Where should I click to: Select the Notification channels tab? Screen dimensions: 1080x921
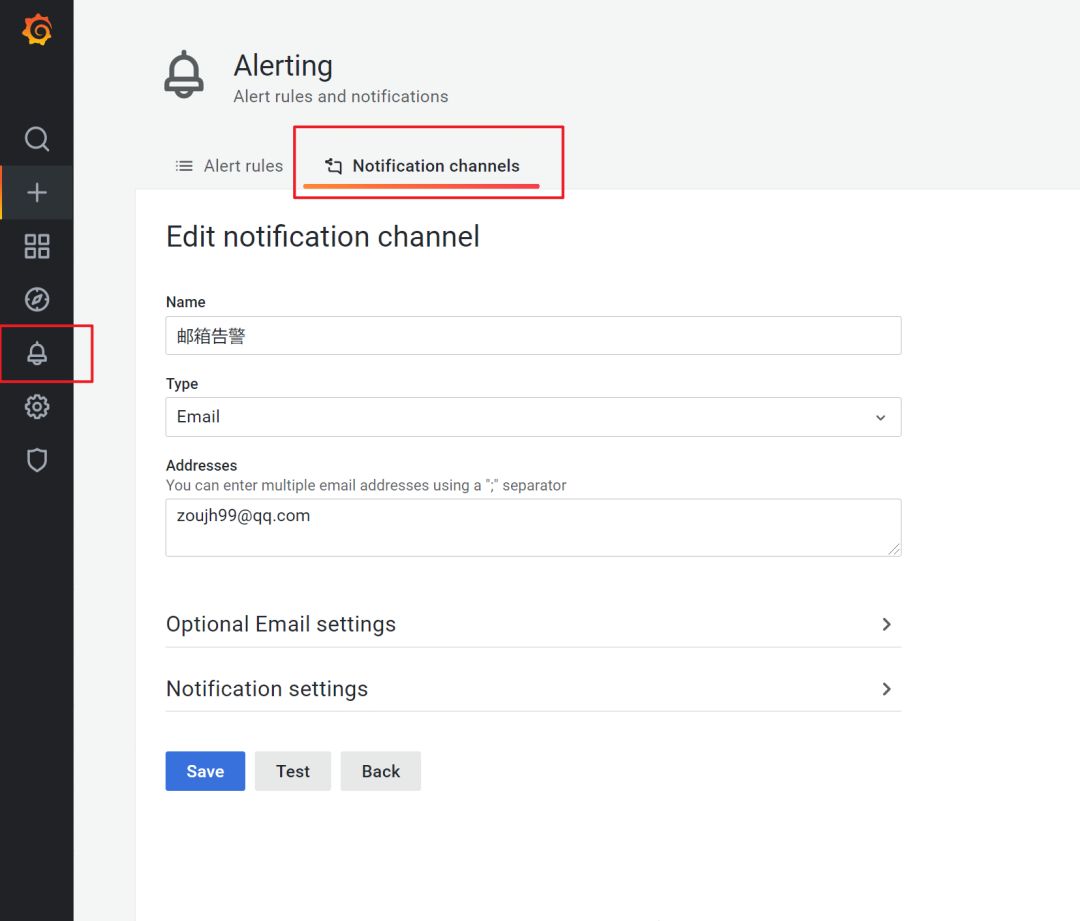422,166
